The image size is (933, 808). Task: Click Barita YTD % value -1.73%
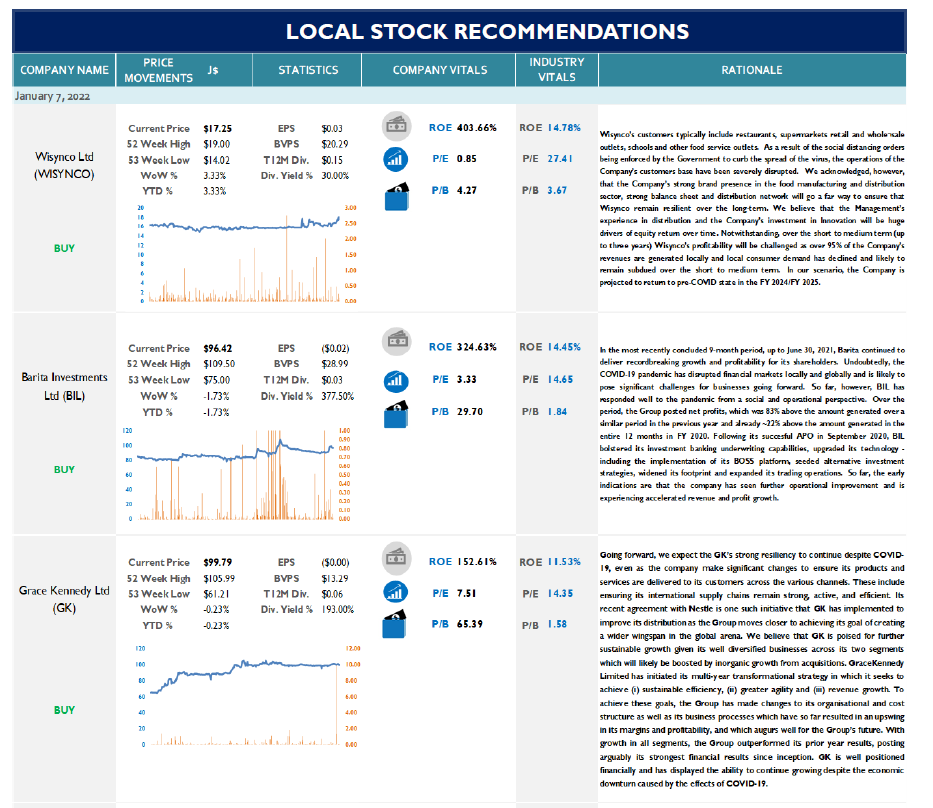pos(216,412)
